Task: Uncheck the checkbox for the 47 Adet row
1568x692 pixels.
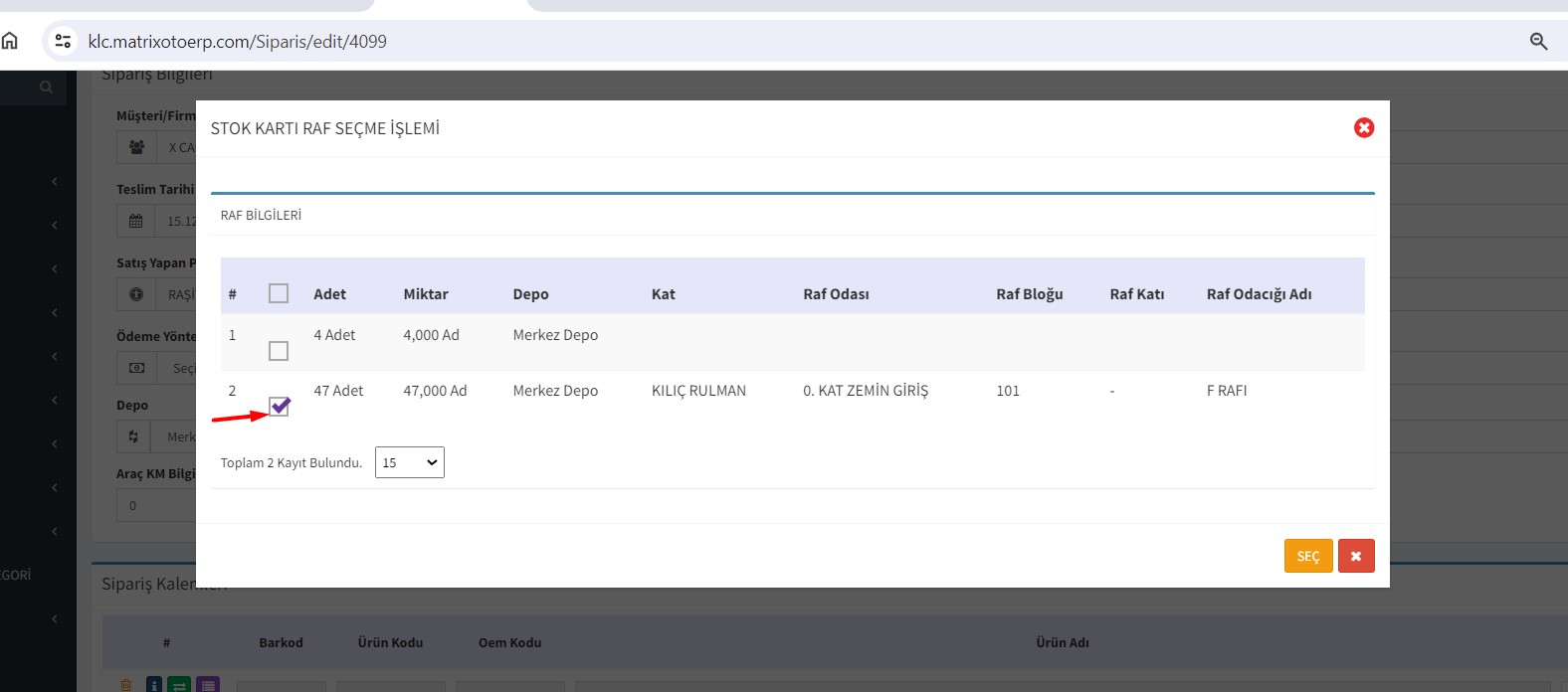Action: 279,407
